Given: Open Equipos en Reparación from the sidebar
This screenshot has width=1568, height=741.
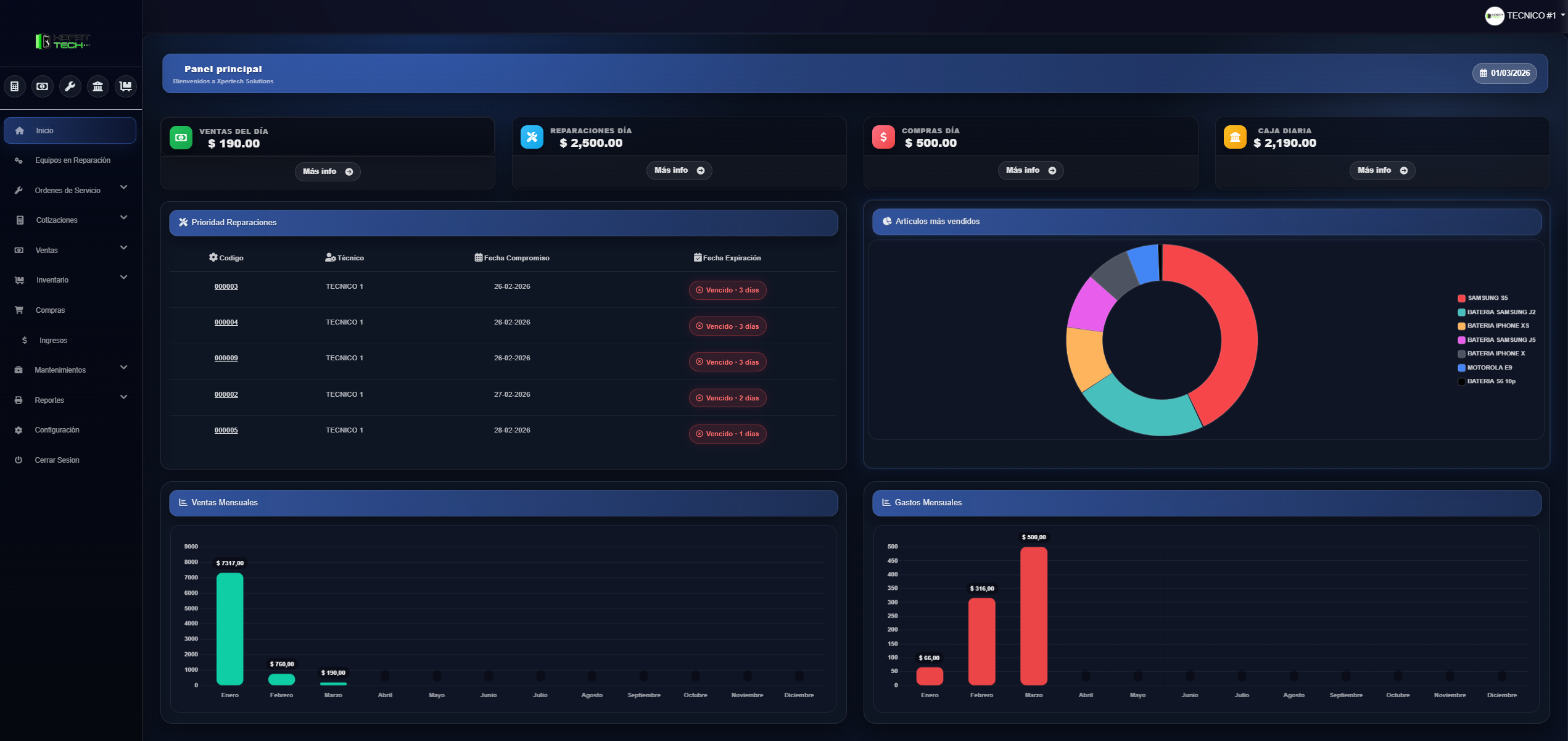Looking at the screenshot, I should (72, 160).
